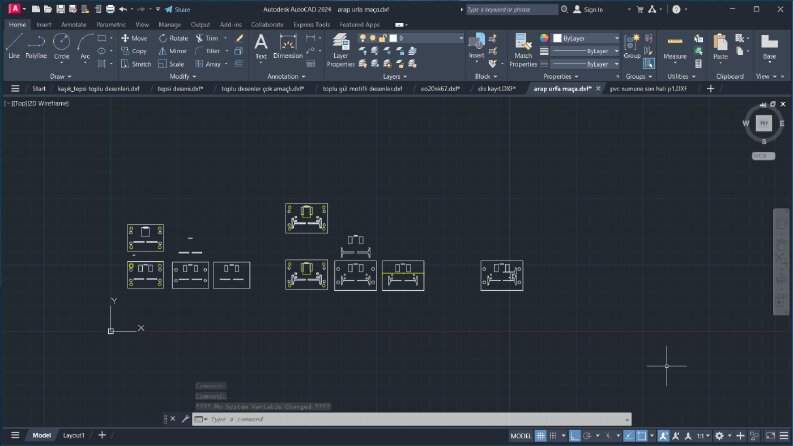
Task: Switch to pvc numune son hali p1.DXF tab
Action: click(x=648, y=88)
